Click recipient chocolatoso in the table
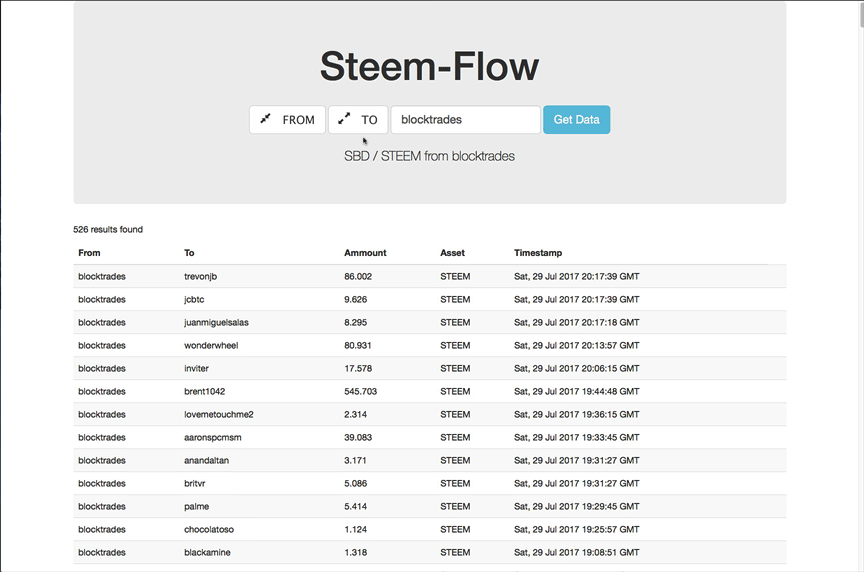The image size is (864, 572). tap(209, 529)
